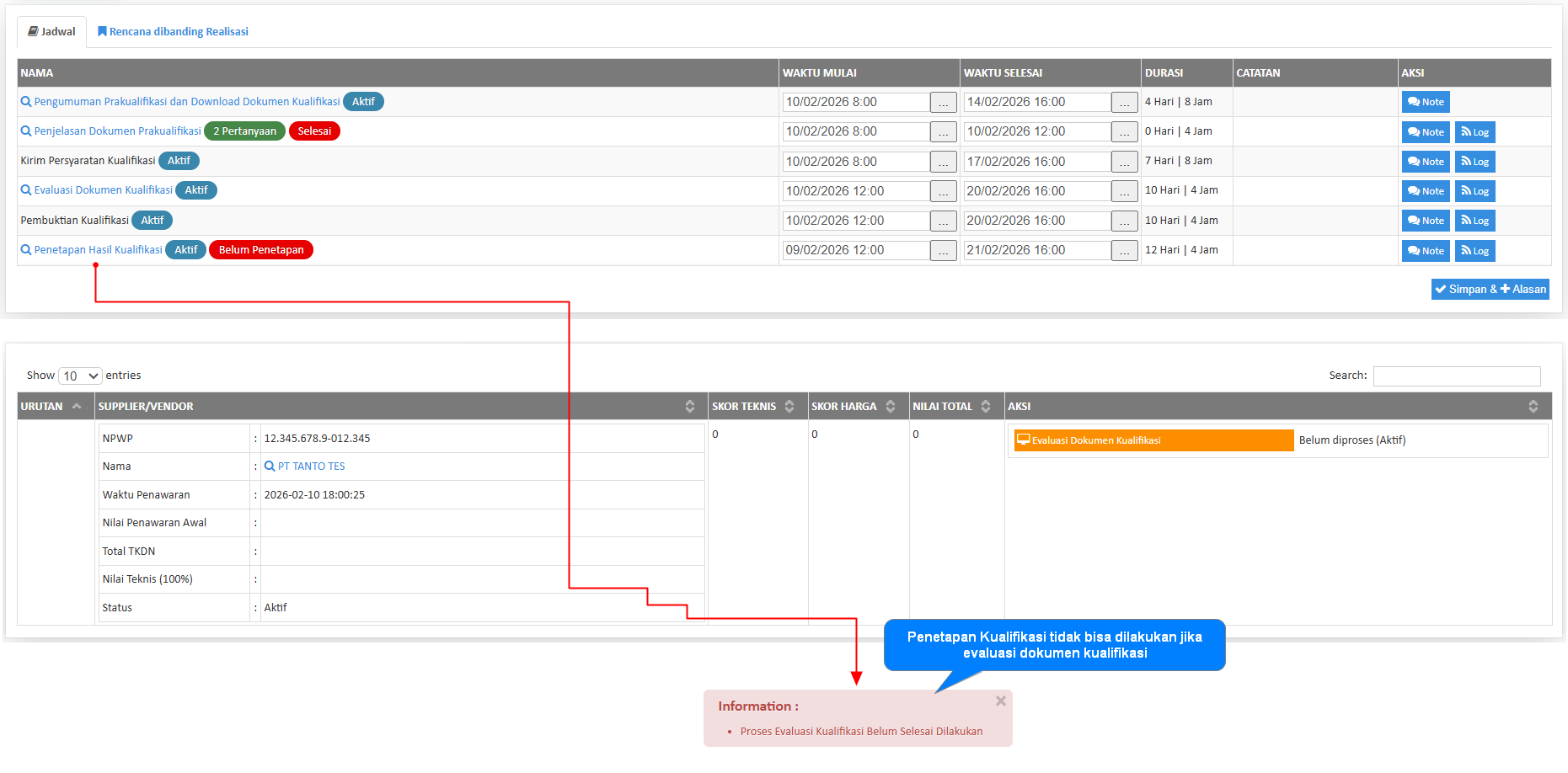Open Note for Pengumuman Prakualifikasi row
This screenshot has height=773, width=1568.
(x=1425, y=102)
